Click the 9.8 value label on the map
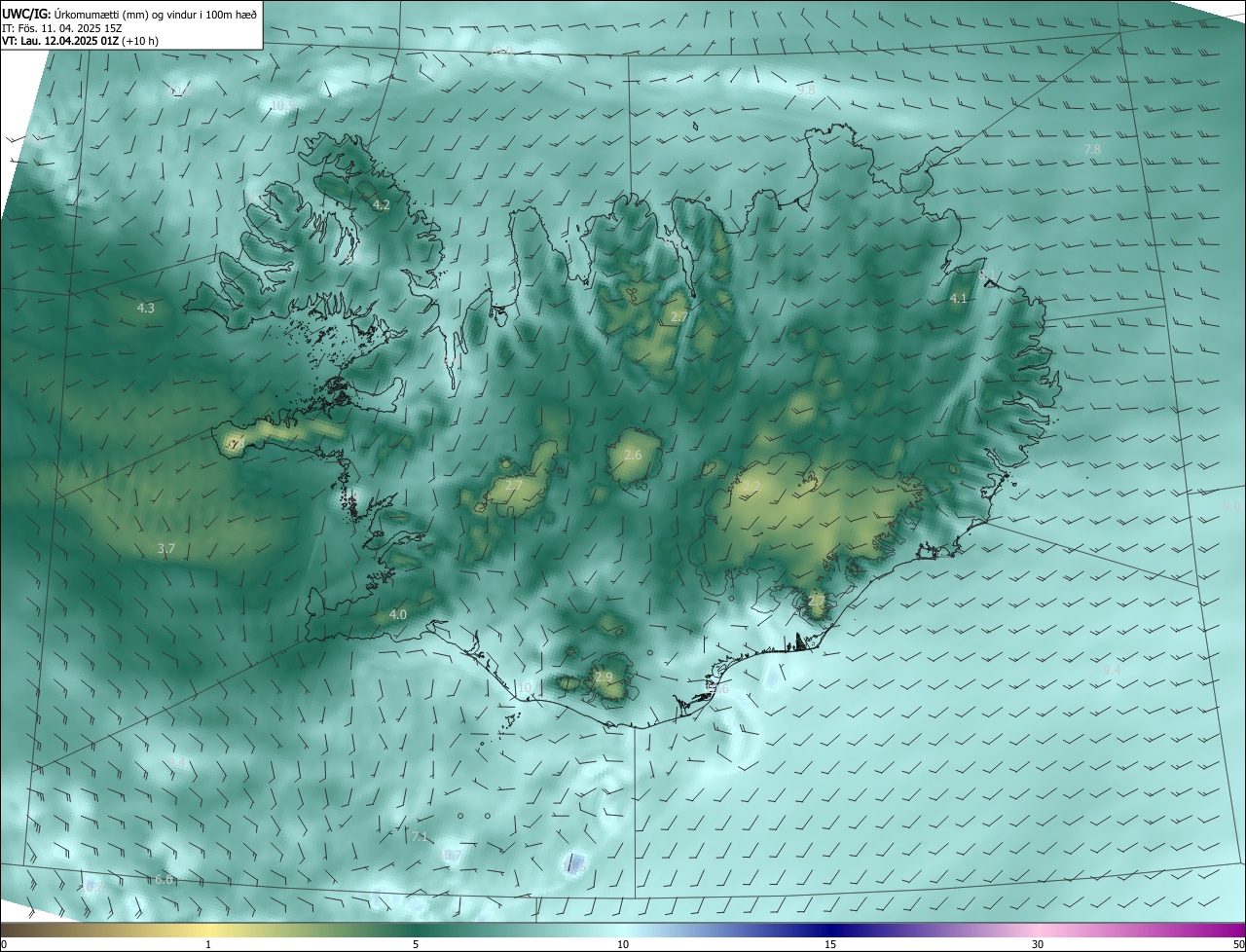This screenshot has width=1246, height=952. [x=806, y=89]
